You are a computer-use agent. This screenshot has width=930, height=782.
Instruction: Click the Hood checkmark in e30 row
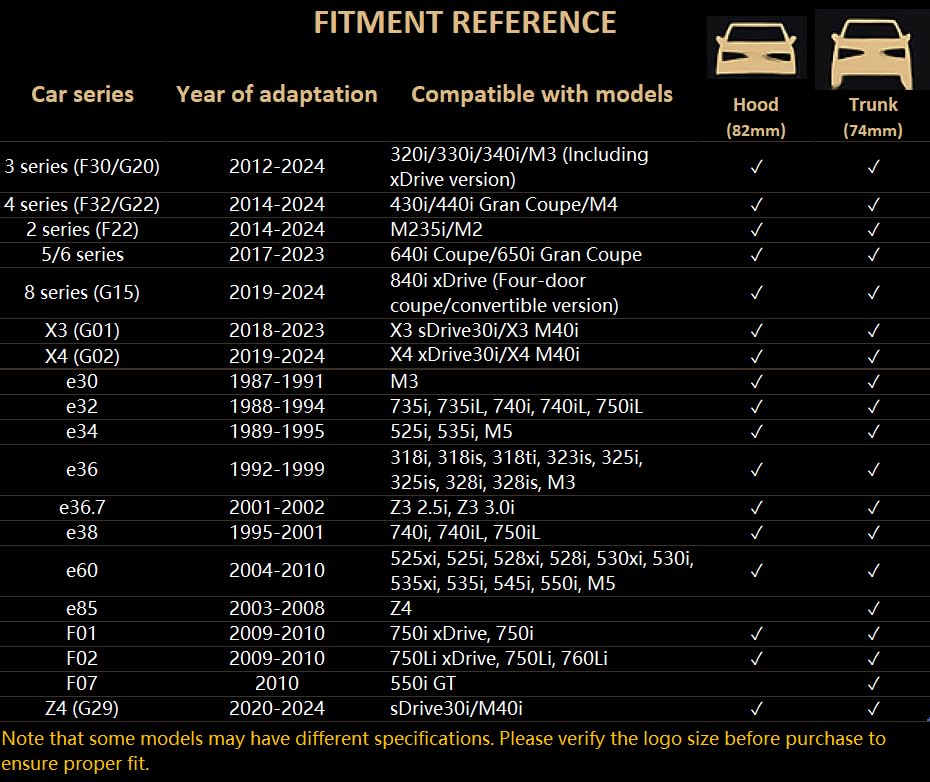click(x=756, y=382)
